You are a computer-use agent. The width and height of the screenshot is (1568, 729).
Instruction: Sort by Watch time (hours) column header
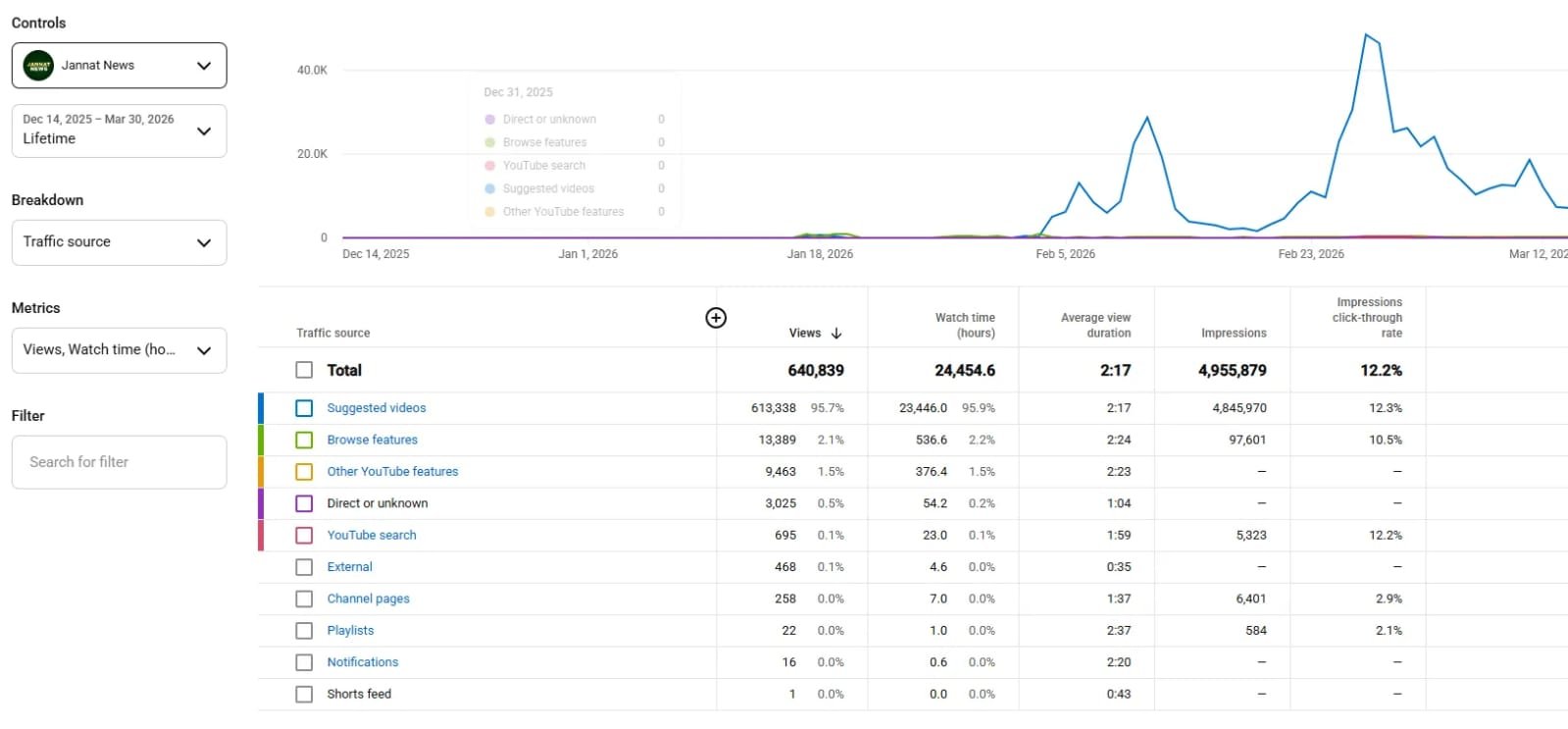pos(964,325)
